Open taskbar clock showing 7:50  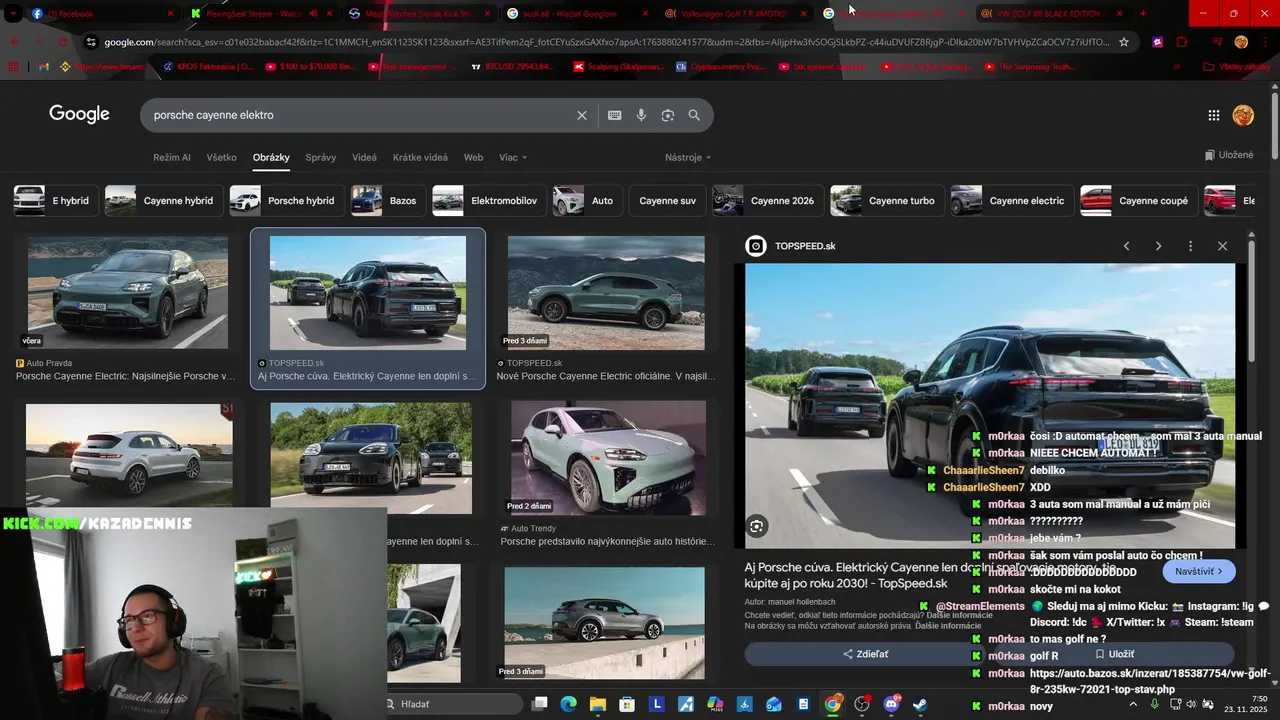click(1245, 704)
